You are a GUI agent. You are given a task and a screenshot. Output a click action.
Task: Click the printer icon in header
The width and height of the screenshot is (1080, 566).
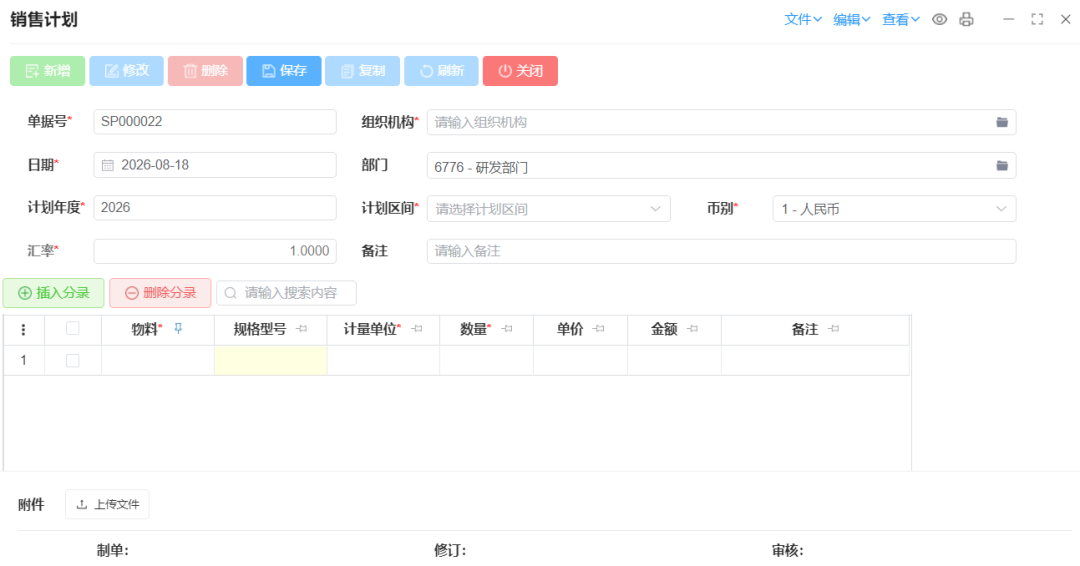pos(966,19)
